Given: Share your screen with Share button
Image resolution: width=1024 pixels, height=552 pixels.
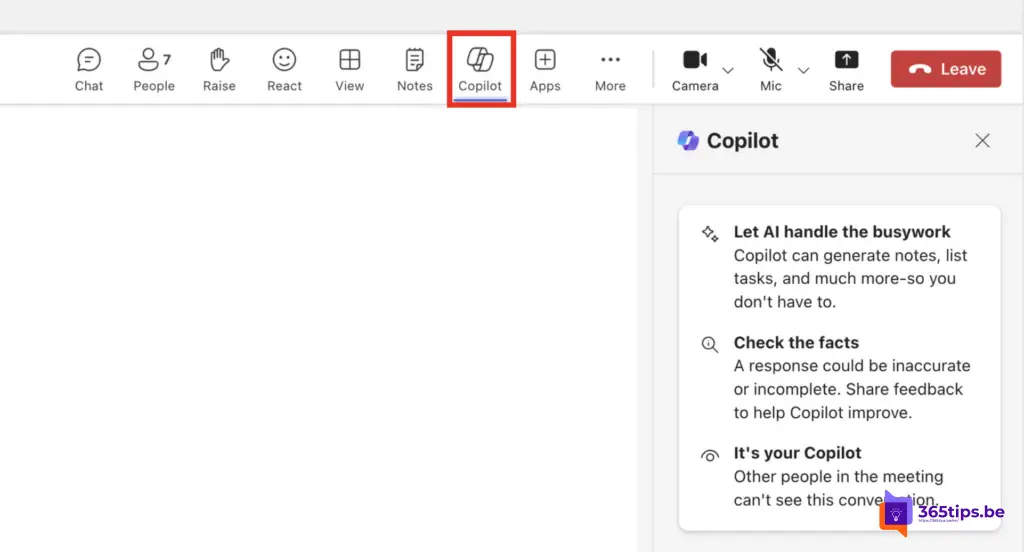Looking at the screenshot, I should 846,69.
